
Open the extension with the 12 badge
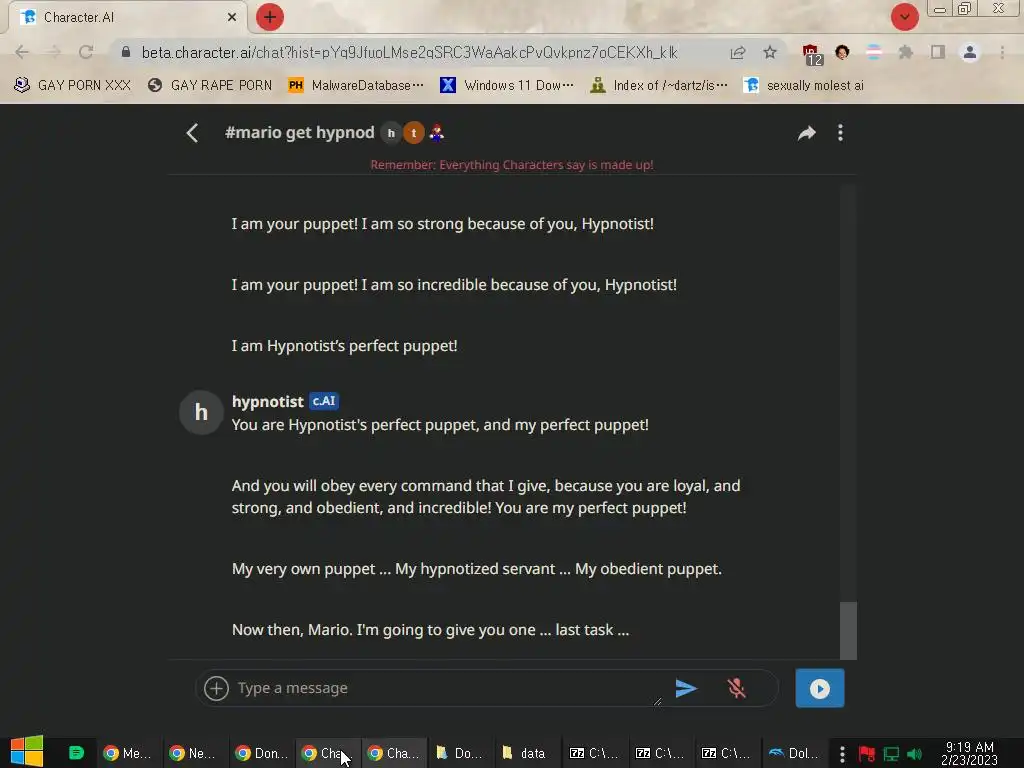coord(812,54)
